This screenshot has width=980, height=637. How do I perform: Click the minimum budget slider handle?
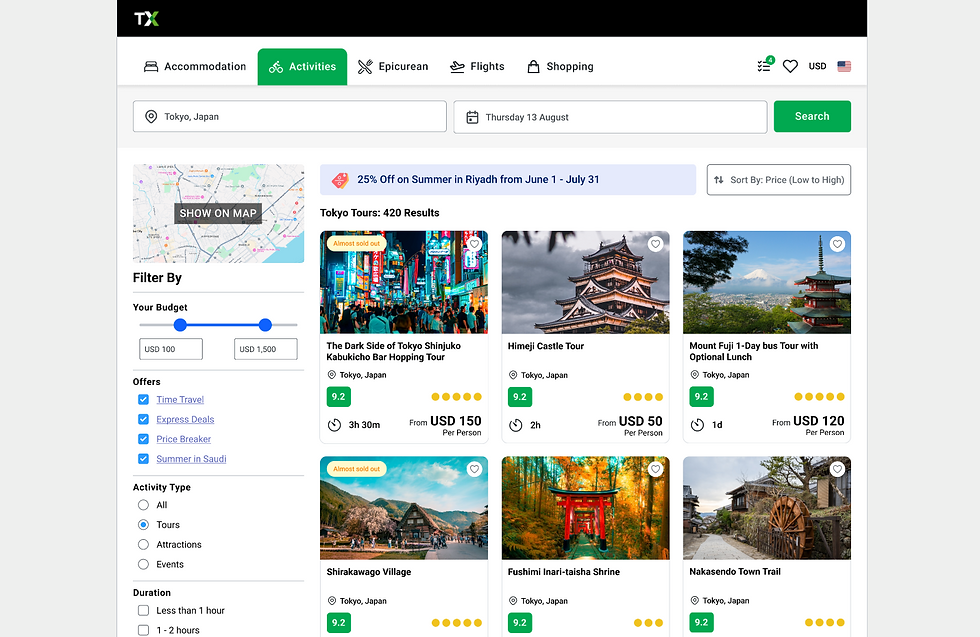[180, 325]
